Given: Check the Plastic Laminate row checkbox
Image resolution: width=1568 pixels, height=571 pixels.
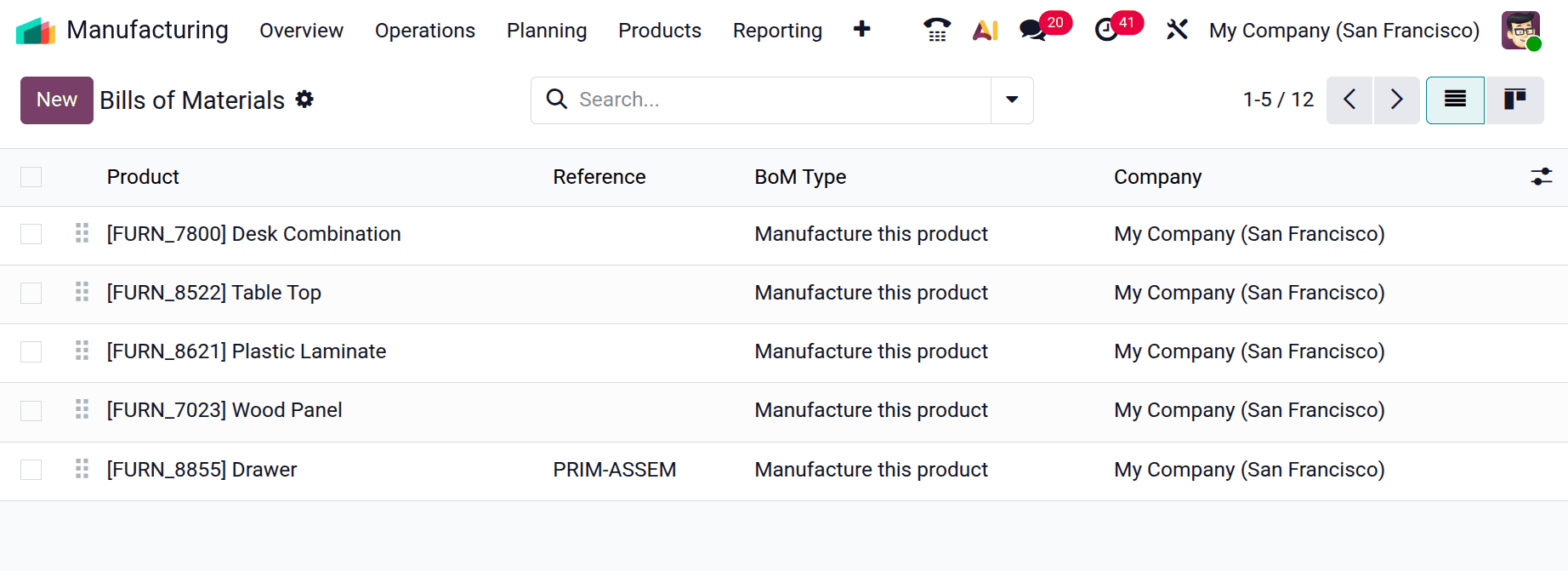Looking at the screenshot, I should (x=31, y=351).
